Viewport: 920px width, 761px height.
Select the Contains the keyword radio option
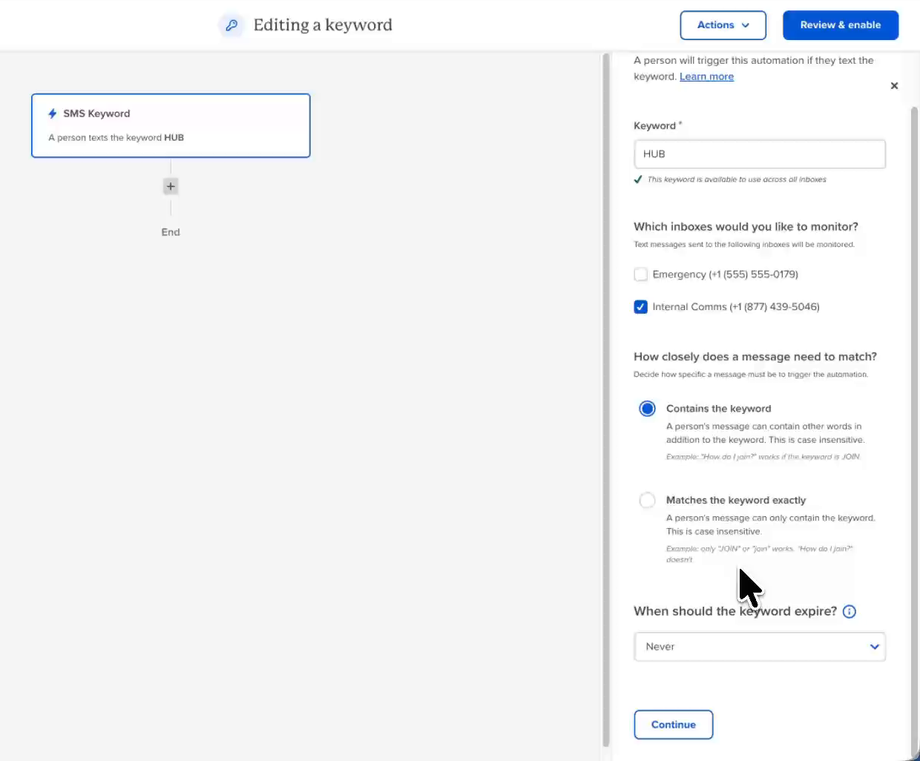647,408
